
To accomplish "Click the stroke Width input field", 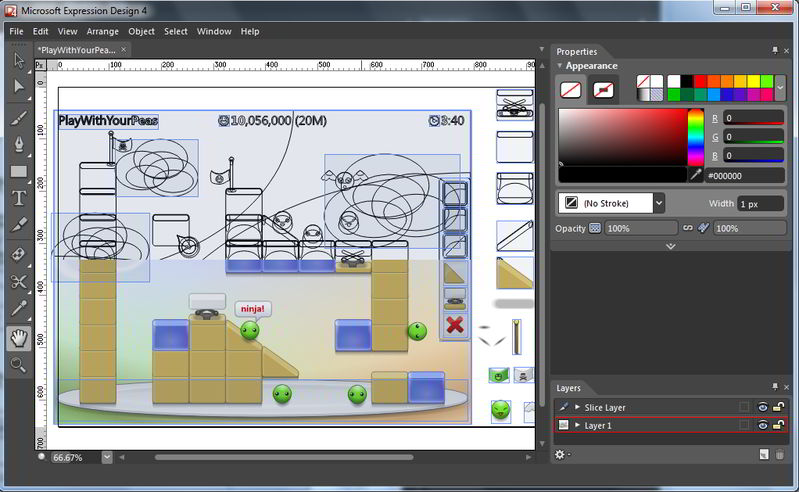I will pos(762,203).
